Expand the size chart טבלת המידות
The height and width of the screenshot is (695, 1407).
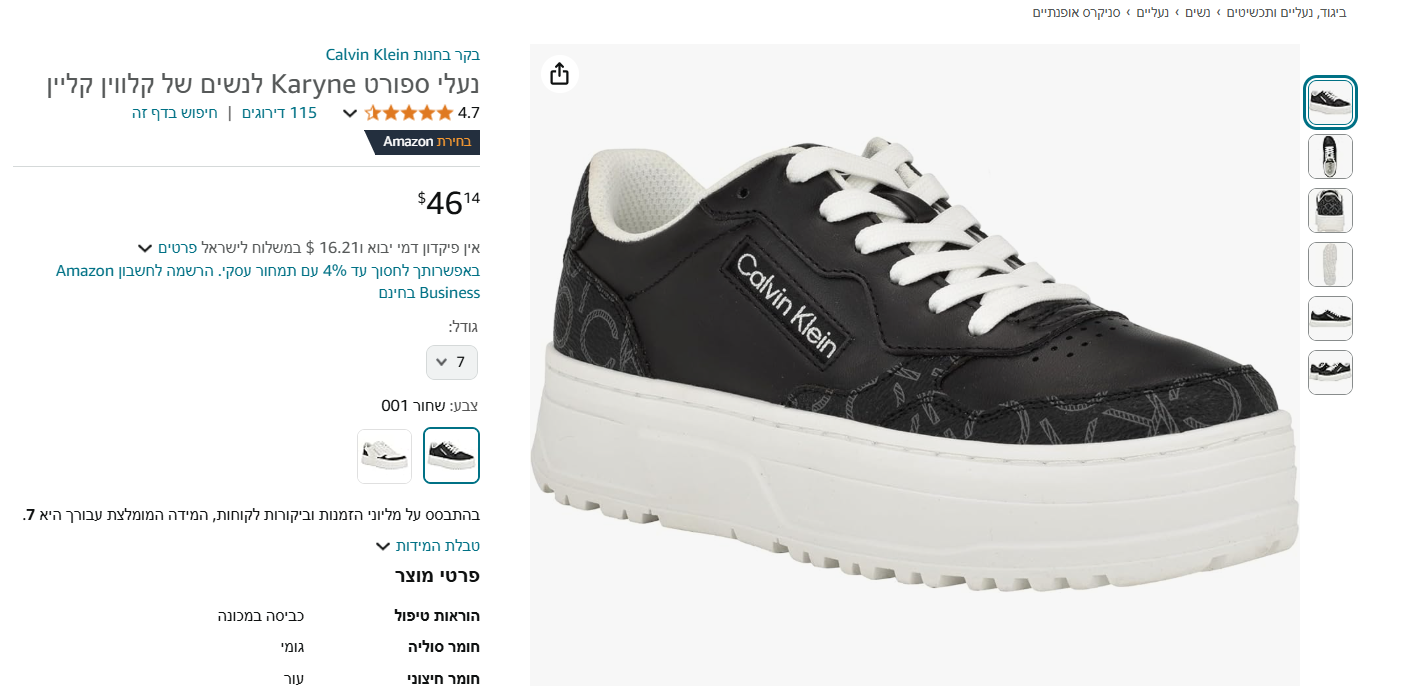pyautogui.click(x=428, y=546)
